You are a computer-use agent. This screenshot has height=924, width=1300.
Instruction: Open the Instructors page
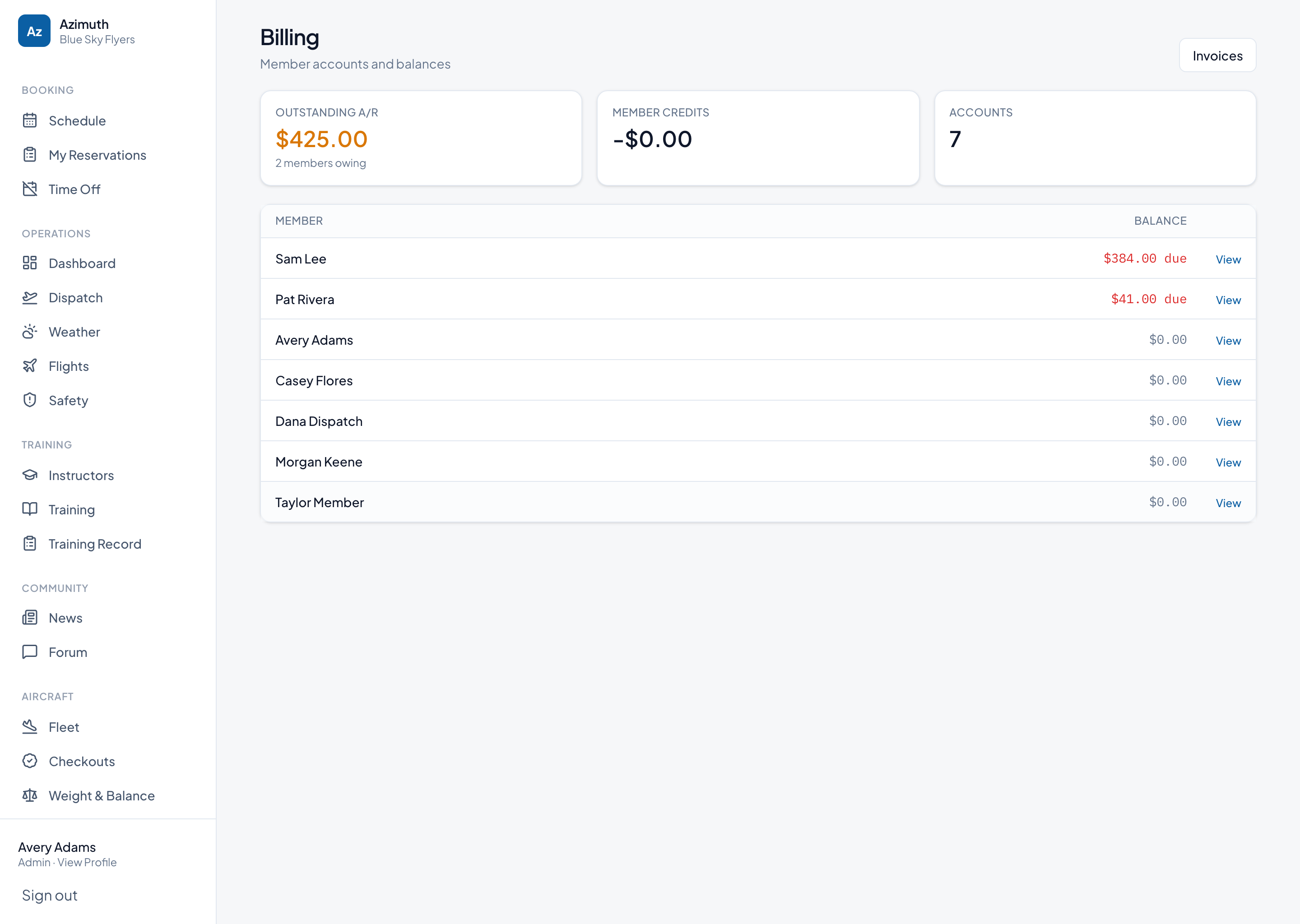(81, 475)
